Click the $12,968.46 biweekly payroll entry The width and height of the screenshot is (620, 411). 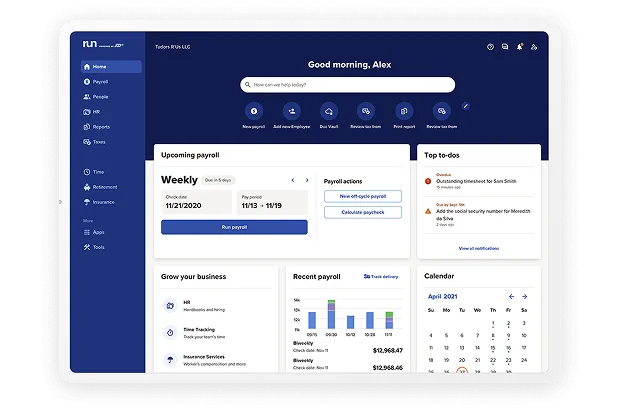click(x=348, y=364)
